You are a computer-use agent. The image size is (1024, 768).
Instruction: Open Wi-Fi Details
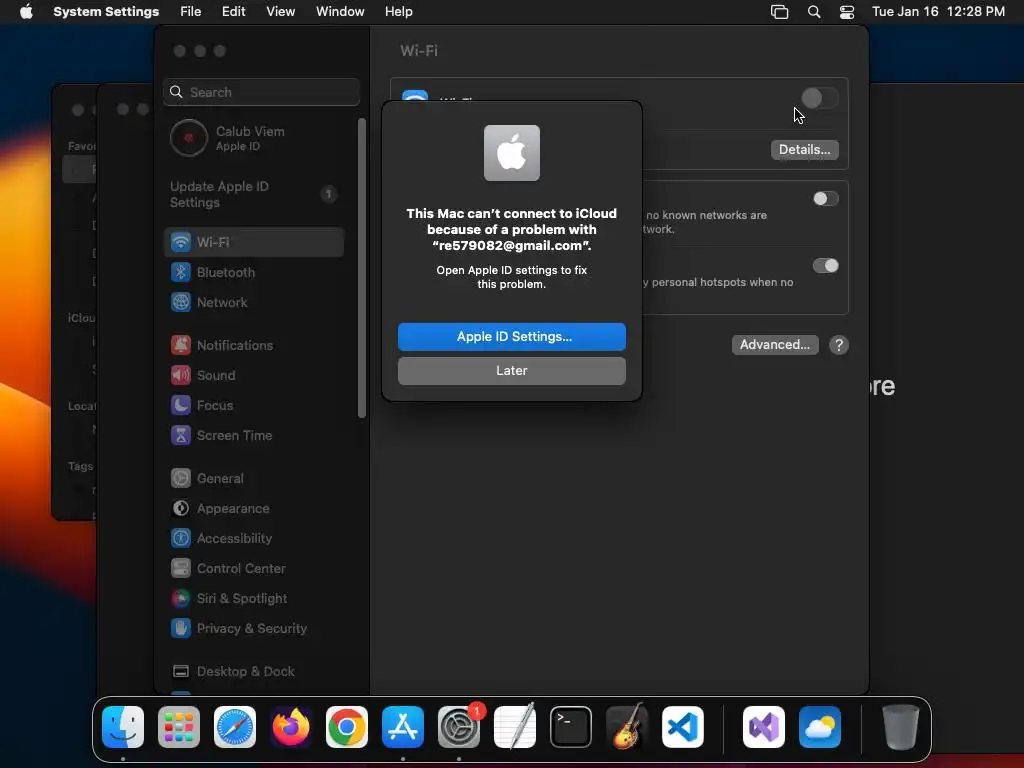tap(804, 150)
